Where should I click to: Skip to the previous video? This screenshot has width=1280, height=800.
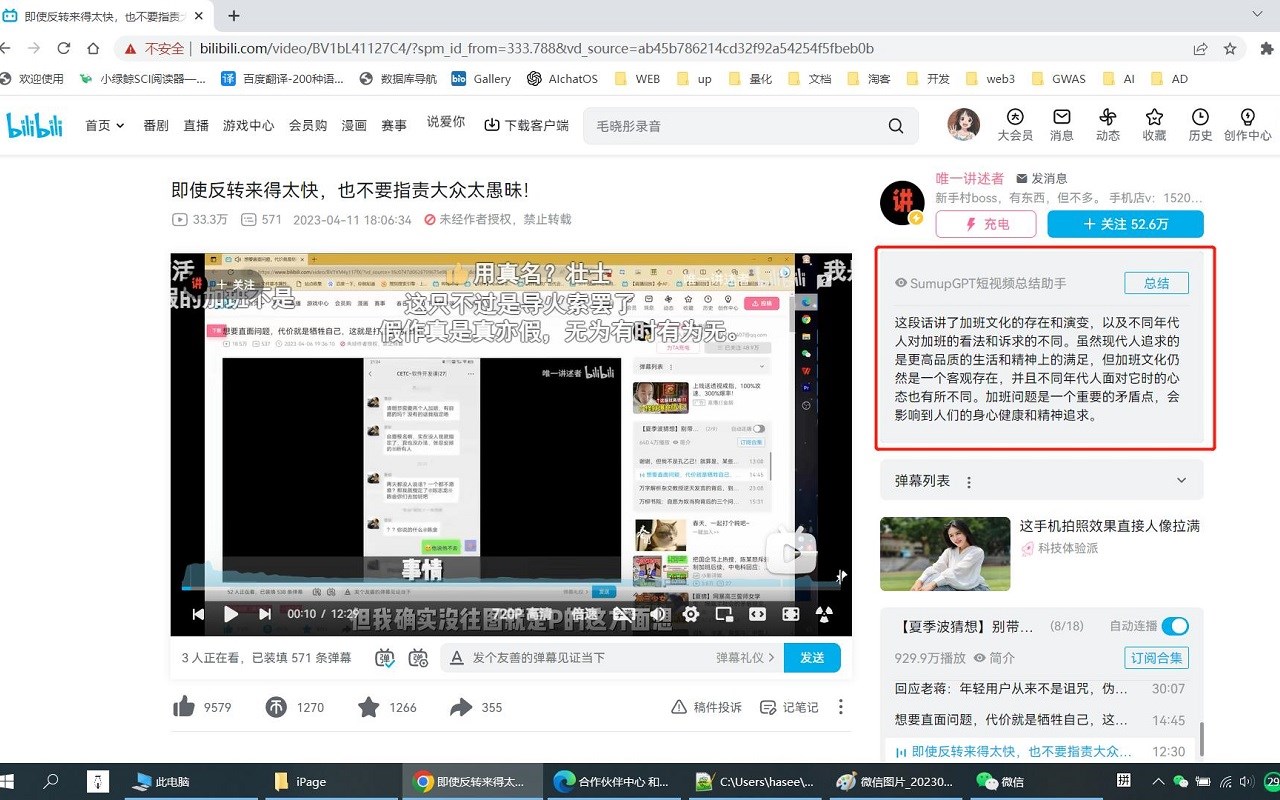tap(198, 614)
